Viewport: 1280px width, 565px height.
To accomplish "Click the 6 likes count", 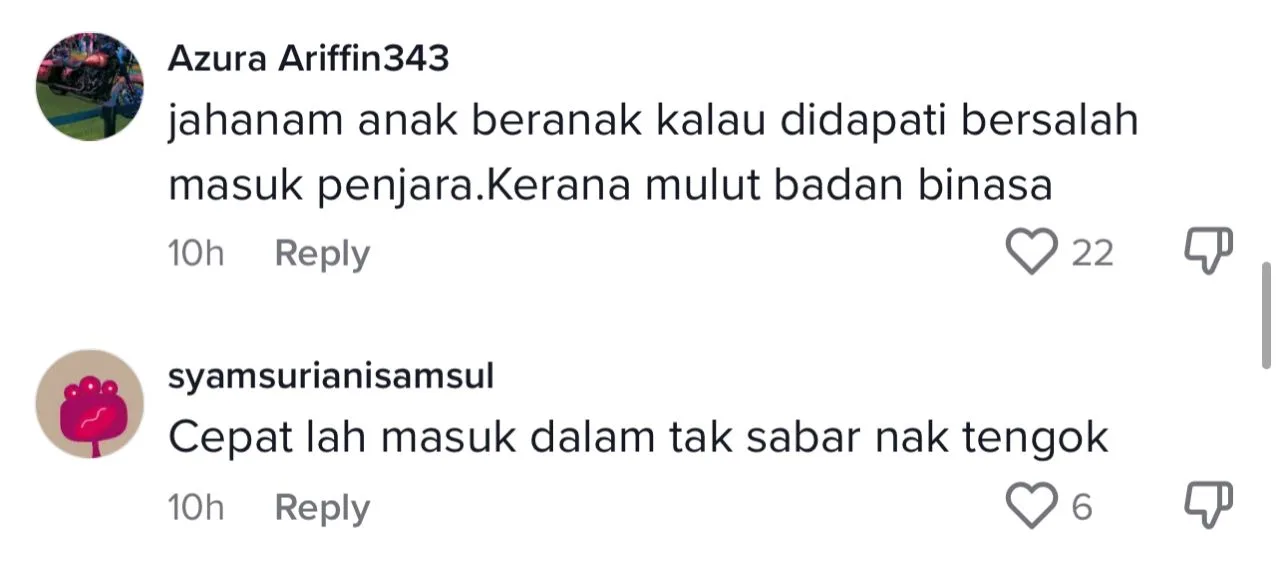I will (x=1081, y=509).
